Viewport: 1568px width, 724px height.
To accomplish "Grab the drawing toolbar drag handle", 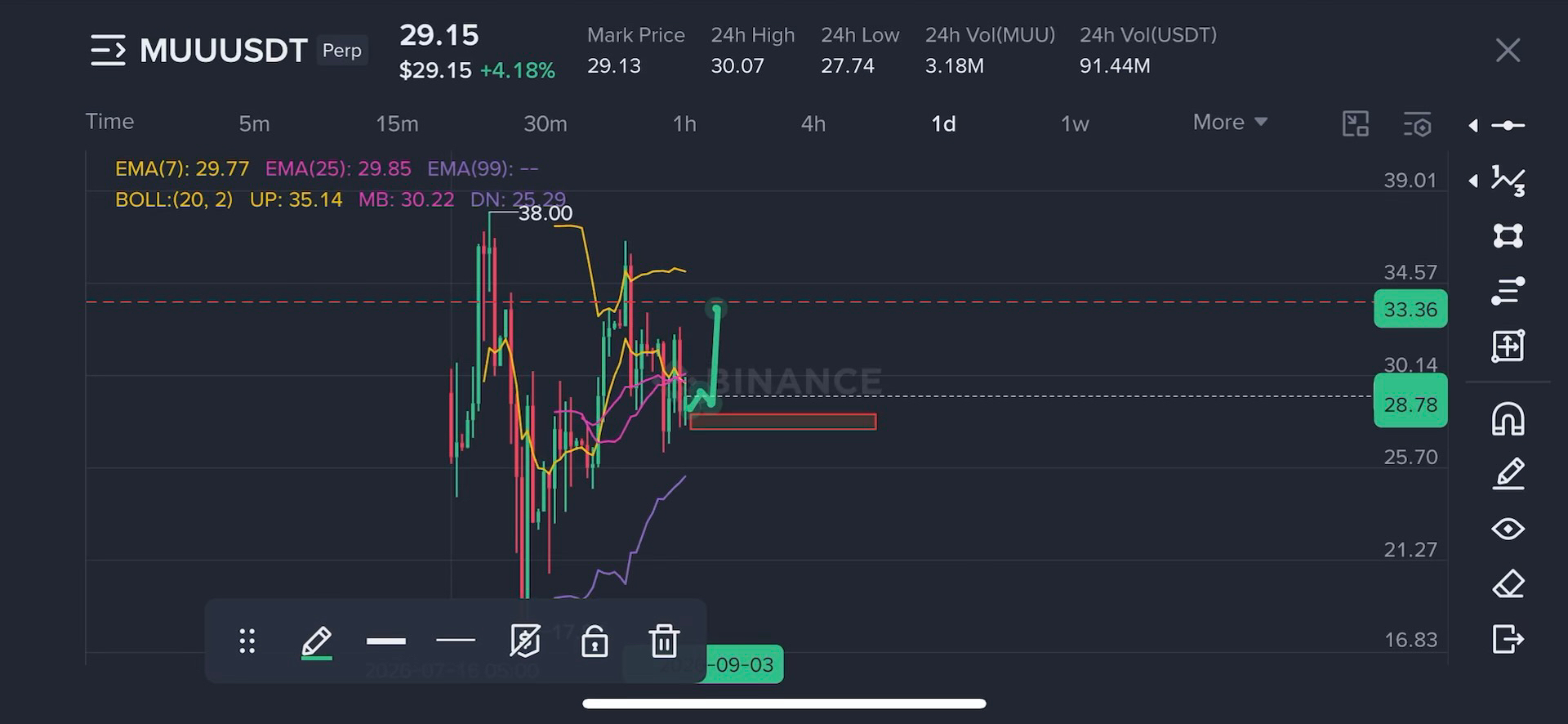I will [247, 641].
